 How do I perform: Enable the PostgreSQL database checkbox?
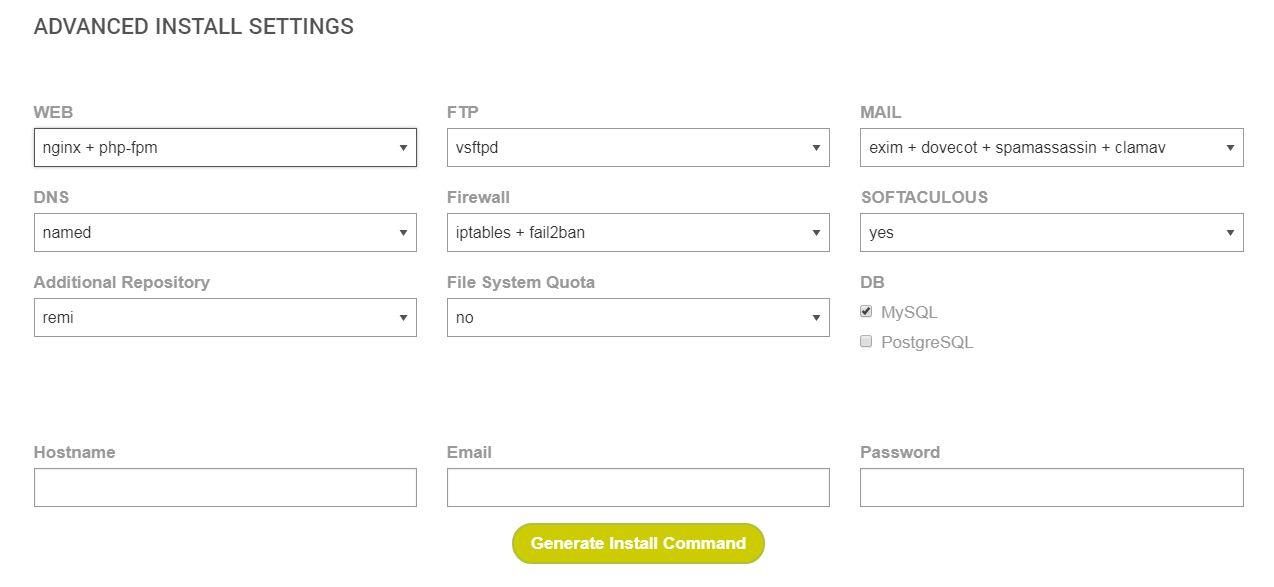866,342
